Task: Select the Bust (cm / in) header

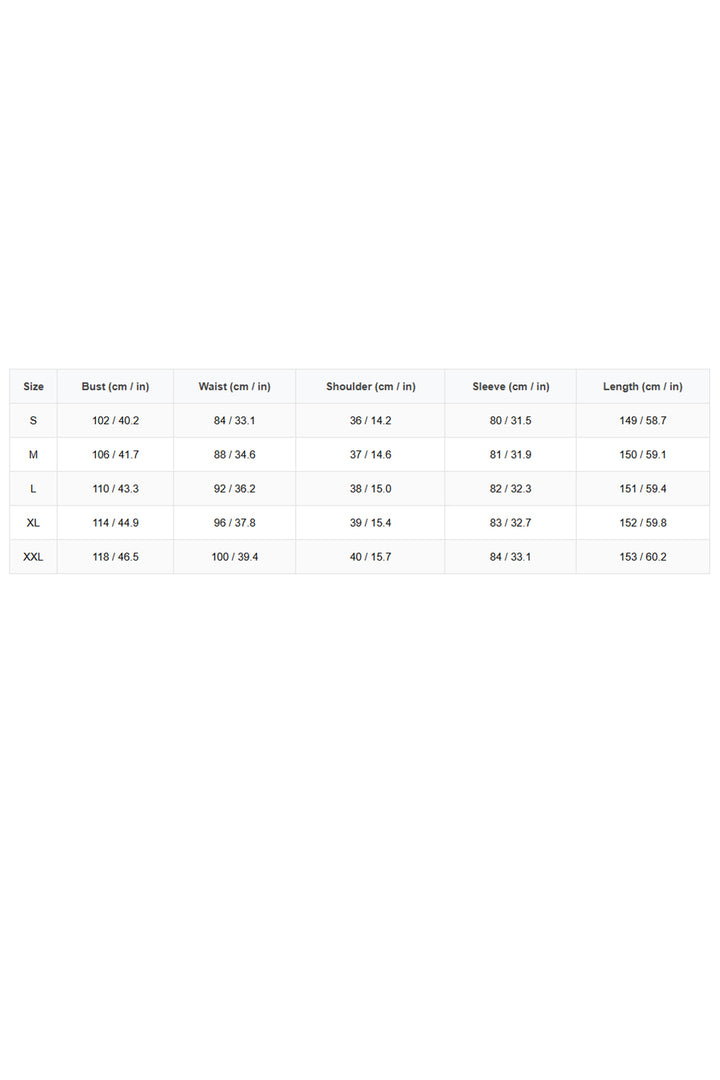Action: click(x=115, y=386)
